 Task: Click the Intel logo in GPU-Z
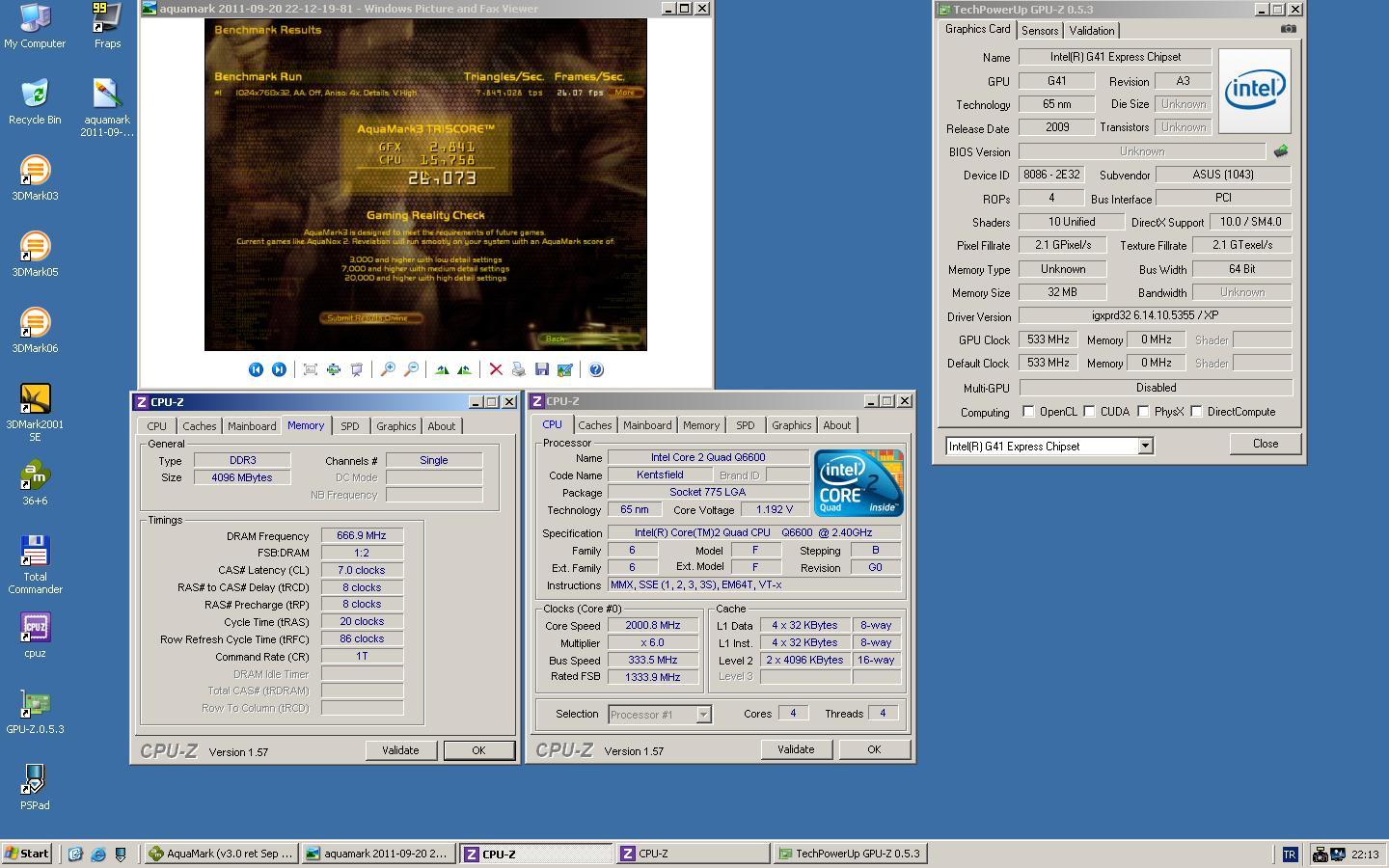click(1255, 91)
